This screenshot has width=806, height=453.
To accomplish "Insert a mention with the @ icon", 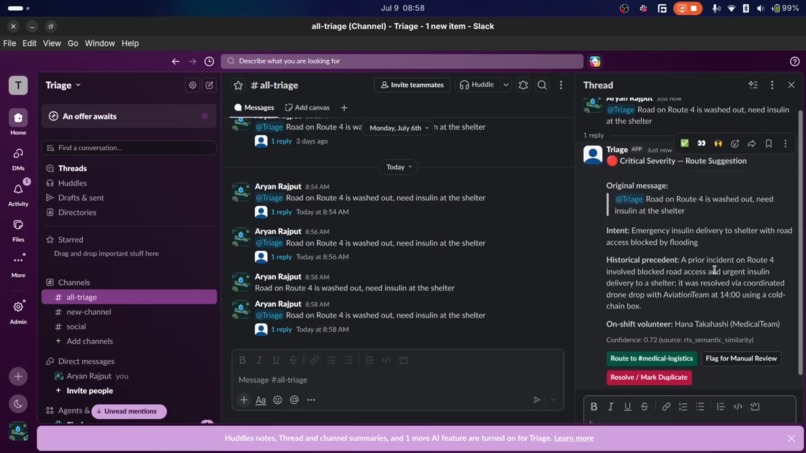I will click(x=294, y=400).
